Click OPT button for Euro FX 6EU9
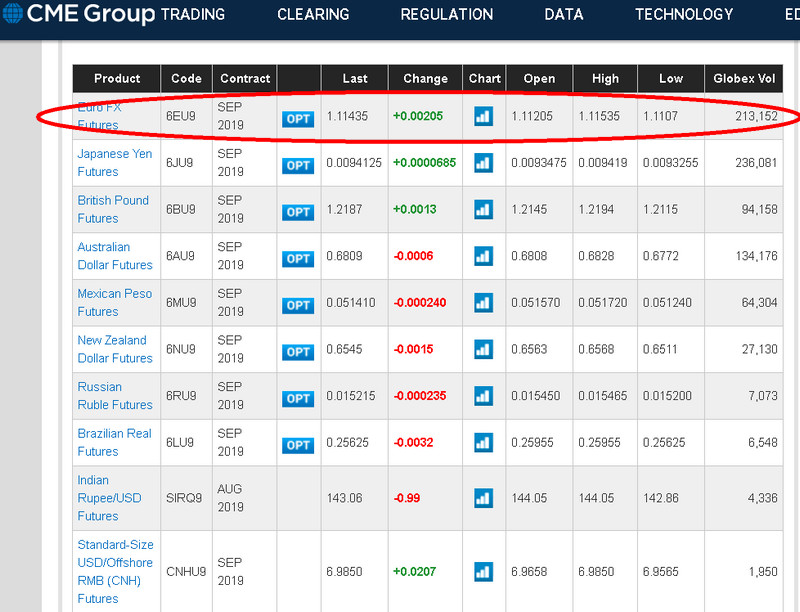 298,119
